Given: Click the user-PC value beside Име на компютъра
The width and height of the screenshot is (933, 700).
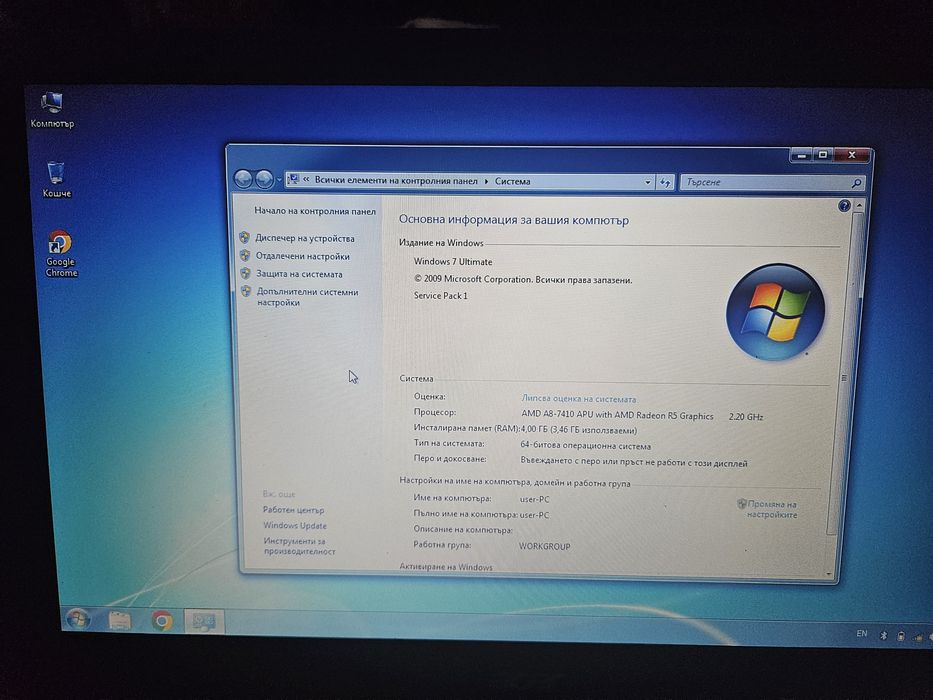Looking at the screenshot, I should pos(534,499).
